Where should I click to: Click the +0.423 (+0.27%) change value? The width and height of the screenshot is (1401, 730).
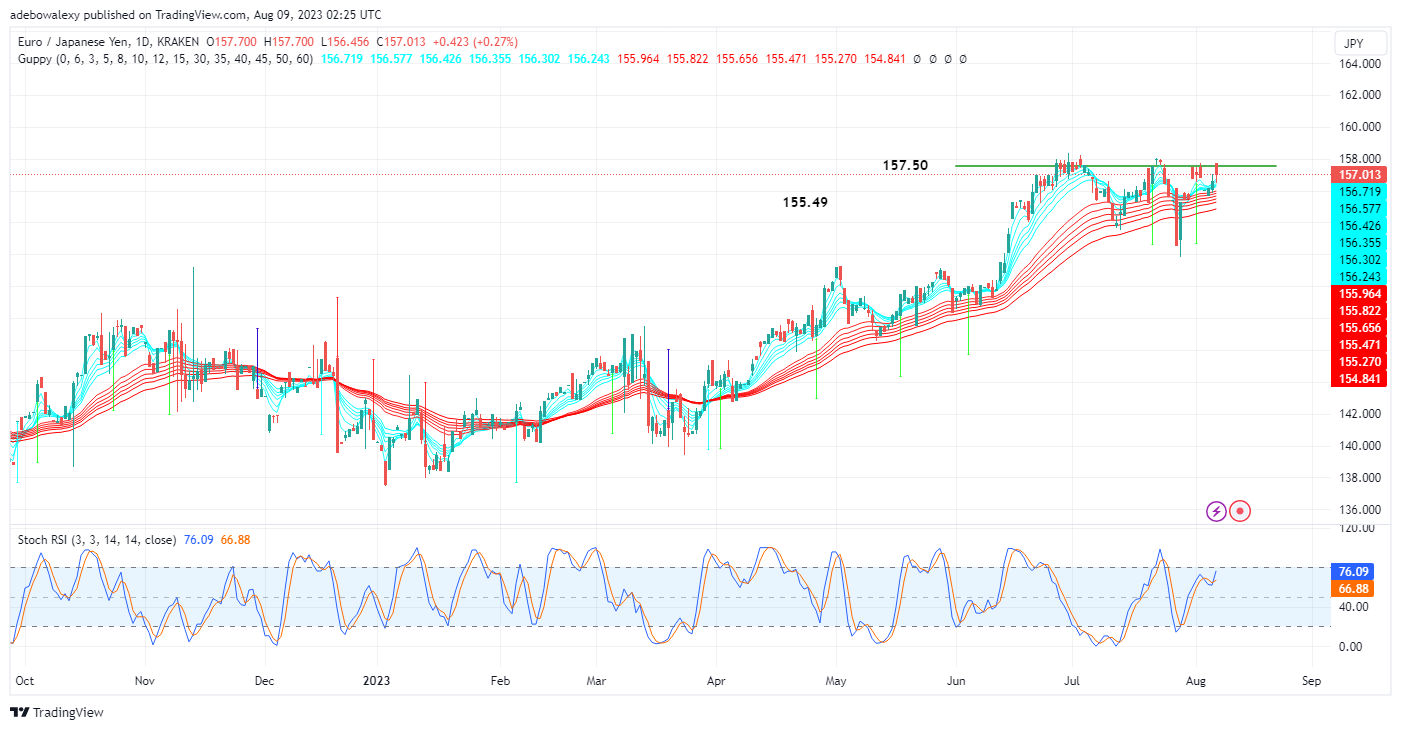click(x=476, y=42)
